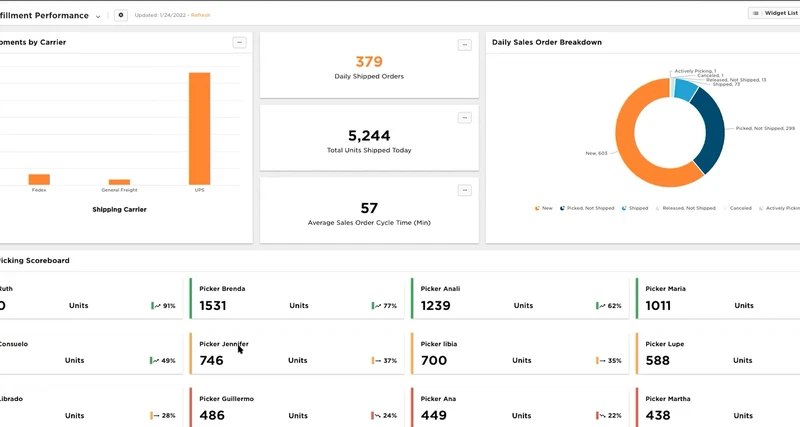Screen dimensions: 800x427
Task: Select Picker Iibia card name
Action: pyautogui.click(x=439, y=344)
